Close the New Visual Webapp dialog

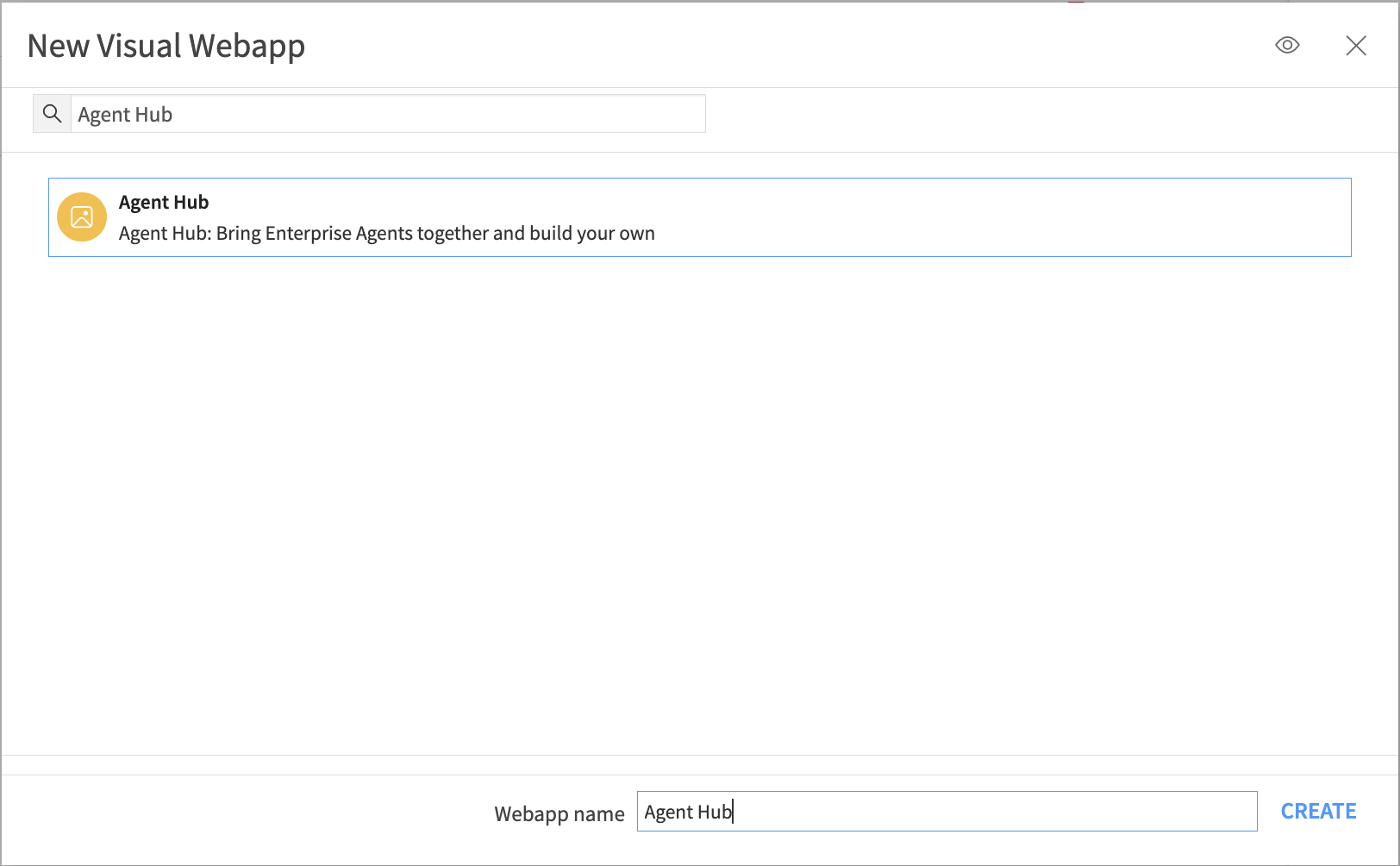point(1356,46)
